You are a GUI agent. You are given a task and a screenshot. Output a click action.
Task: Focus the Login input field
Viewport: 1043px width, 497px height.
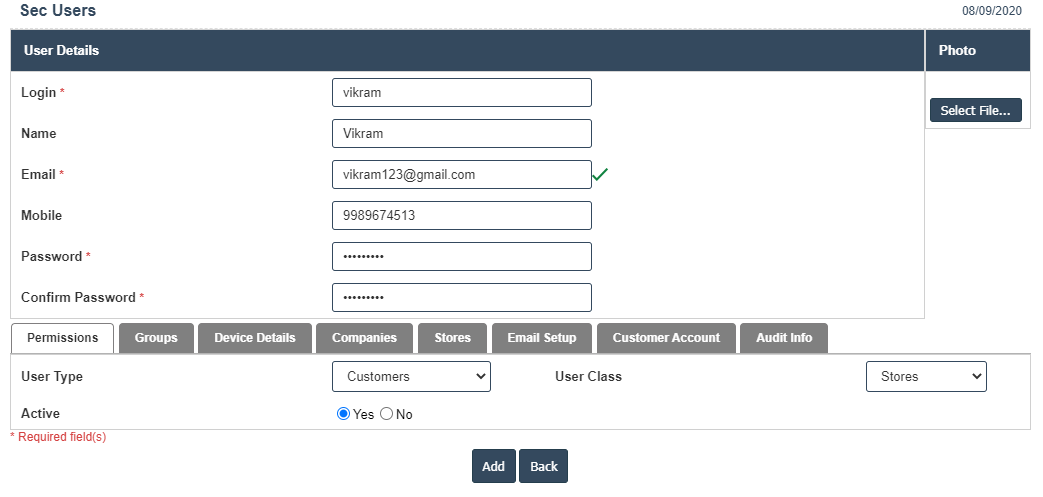[461, 93]
